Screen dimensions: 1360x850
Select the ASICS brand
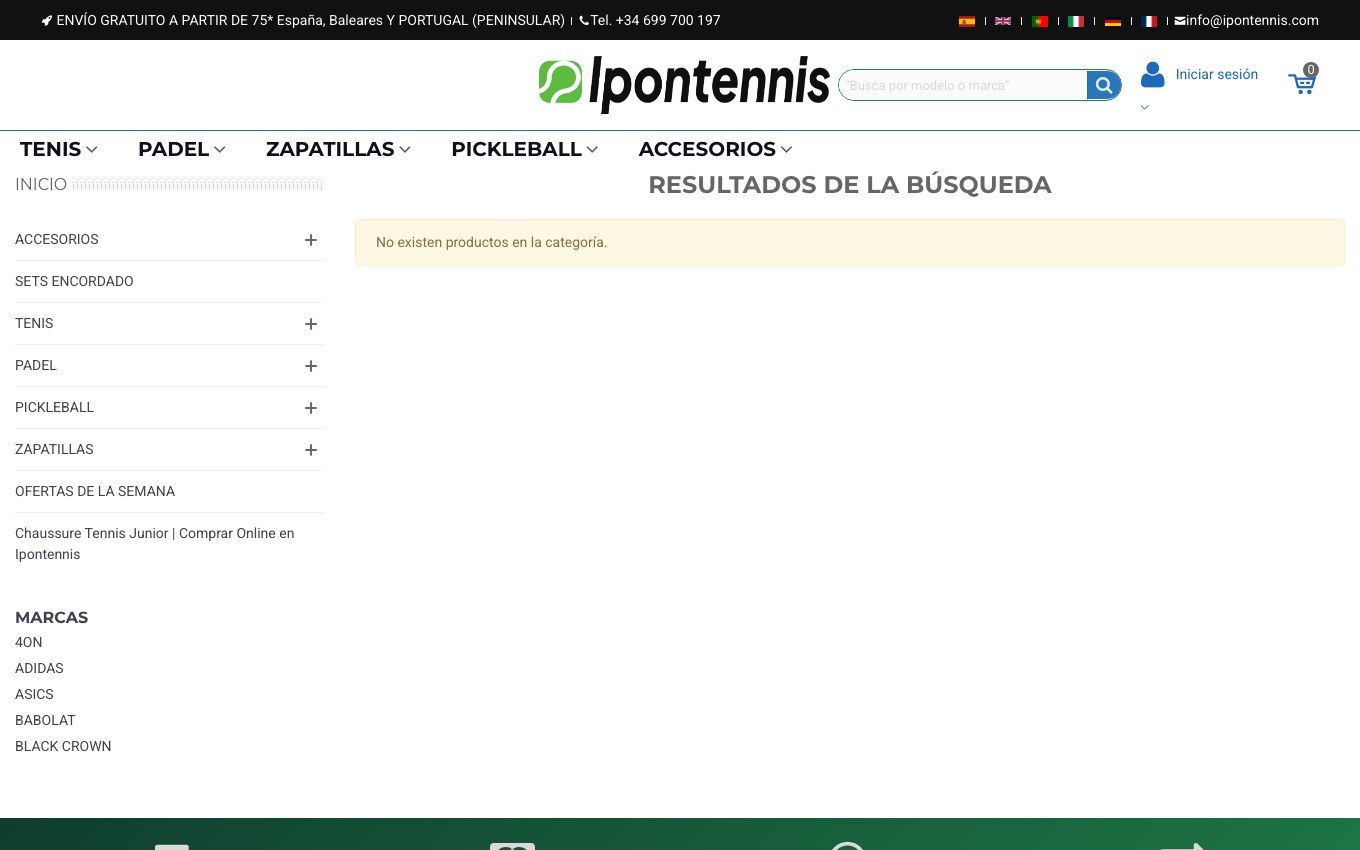34,694
